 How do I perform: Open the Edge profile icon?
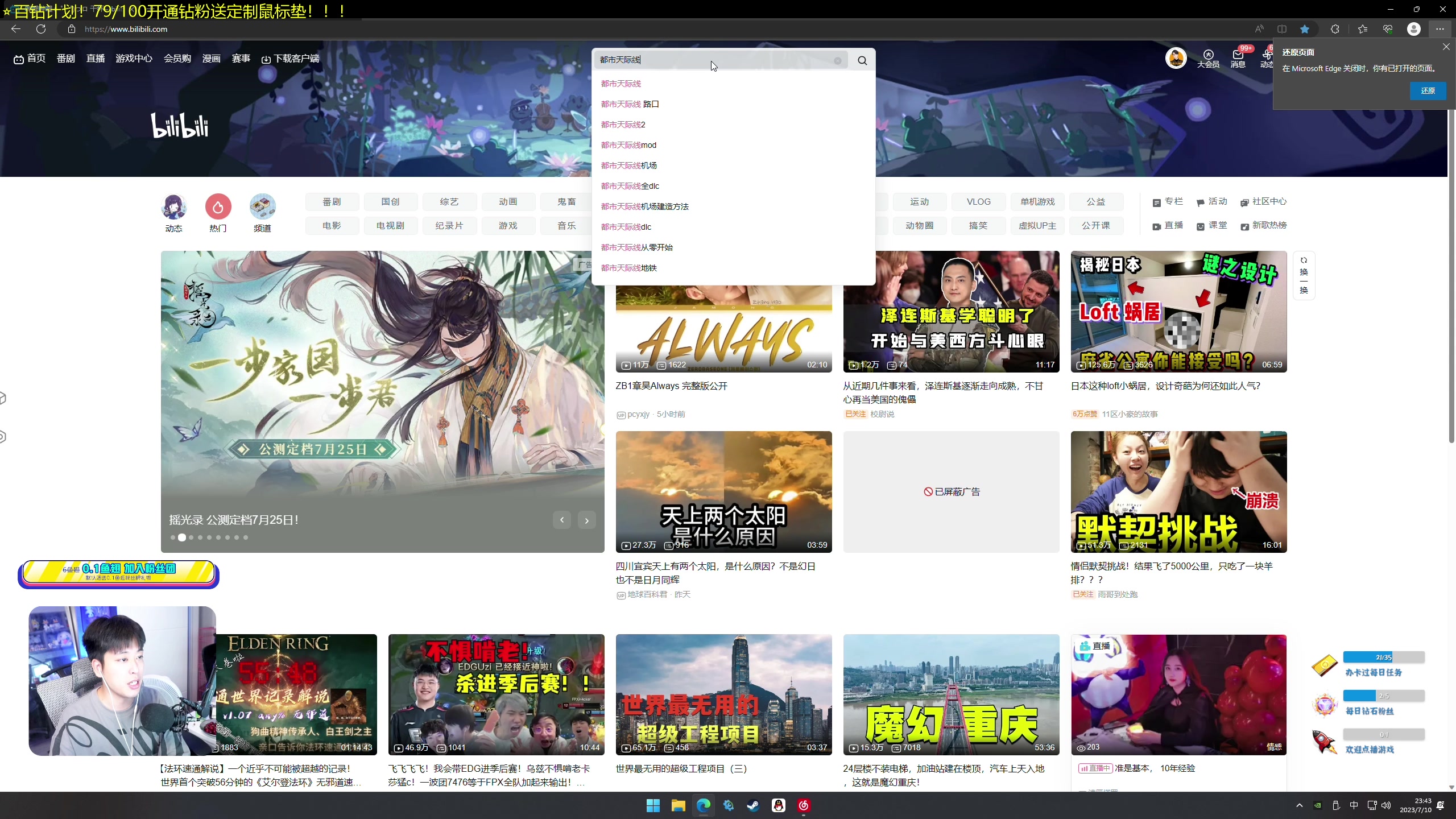pyautogui.click(x=1413, y=29)
